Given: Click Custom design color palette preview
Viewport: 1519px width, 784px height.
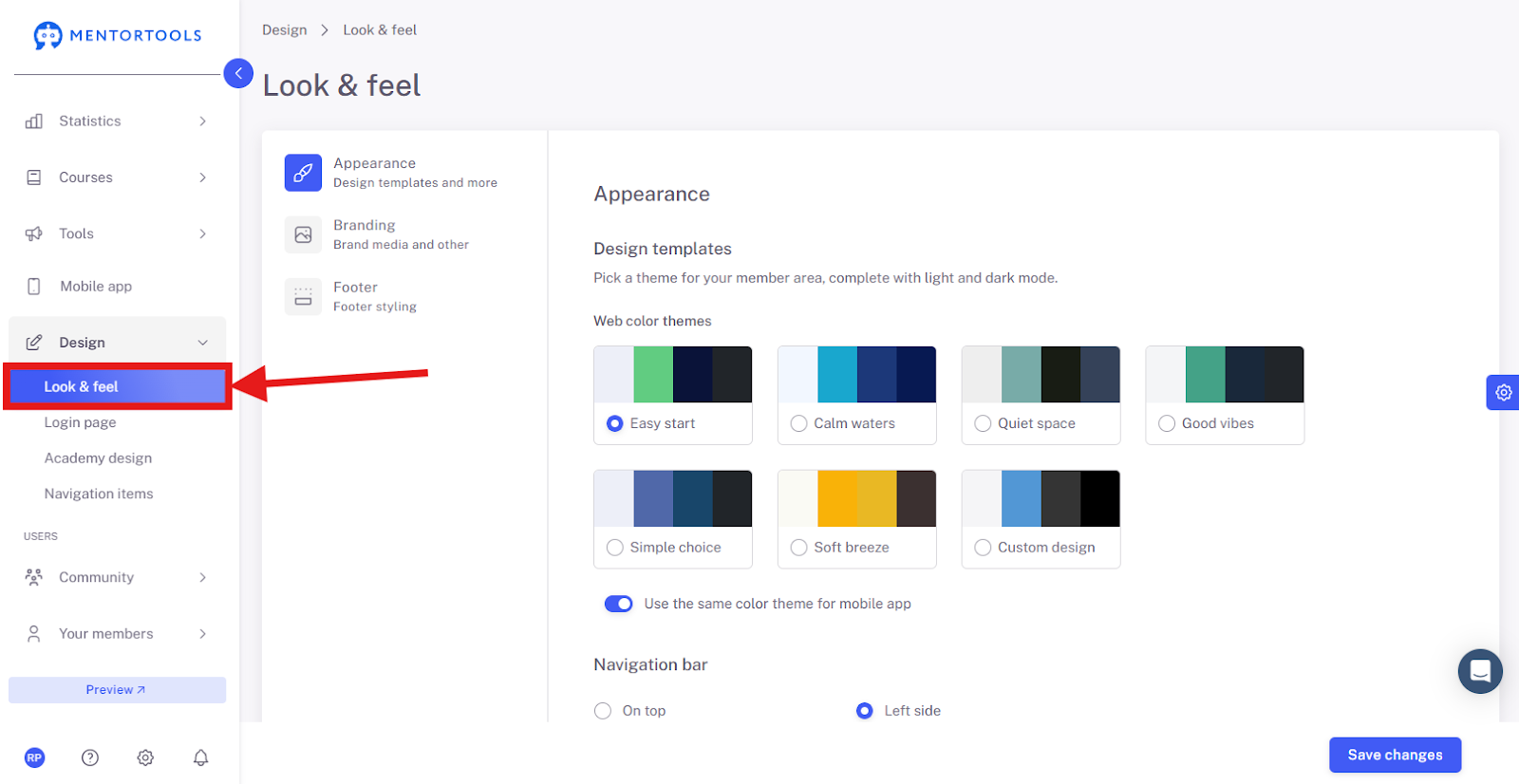Looking at the screenshot, I should (x=1041, y=499).
